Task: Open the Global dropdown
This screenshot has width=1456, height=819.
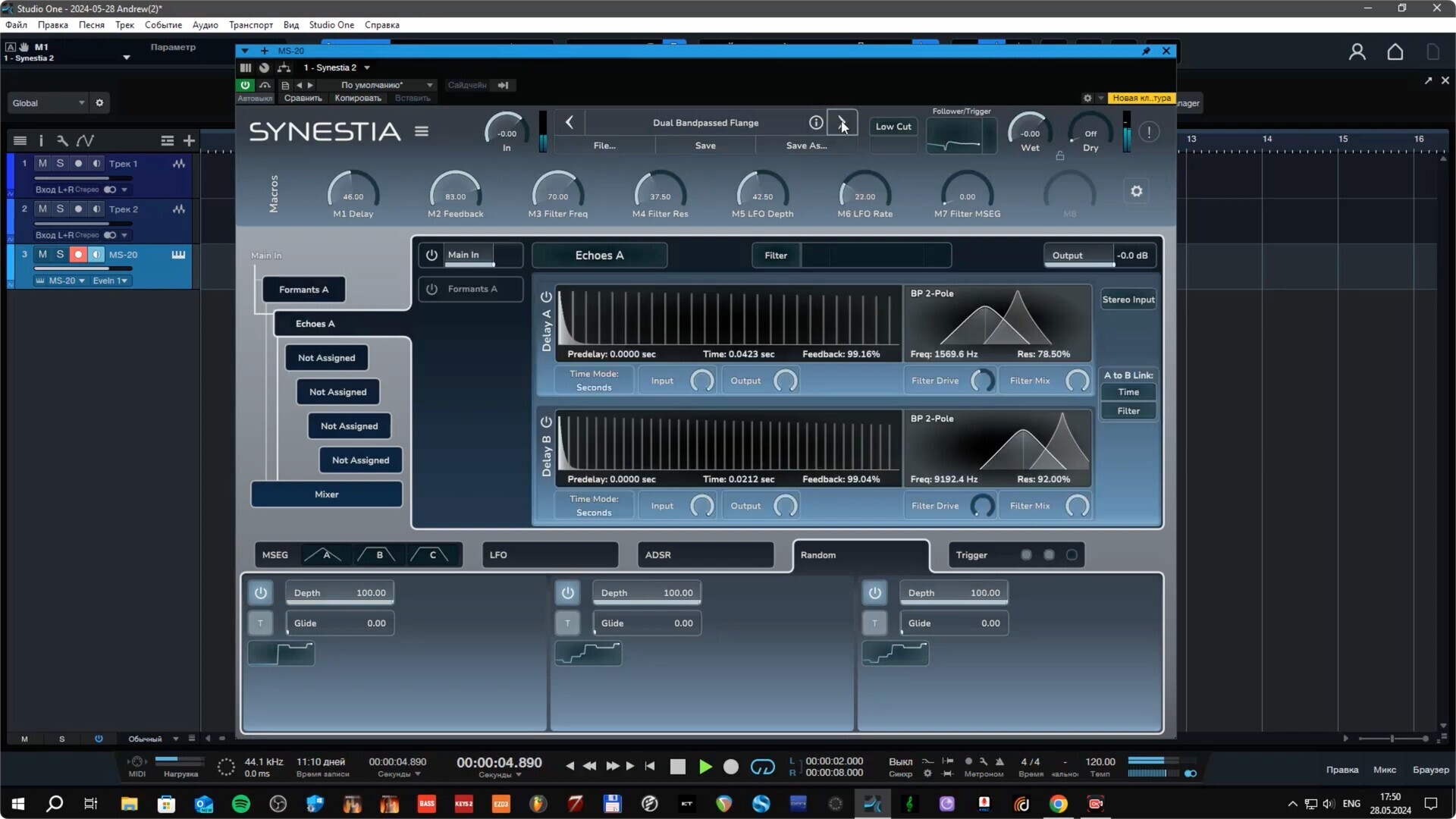Action: click(x=48, y=102)
